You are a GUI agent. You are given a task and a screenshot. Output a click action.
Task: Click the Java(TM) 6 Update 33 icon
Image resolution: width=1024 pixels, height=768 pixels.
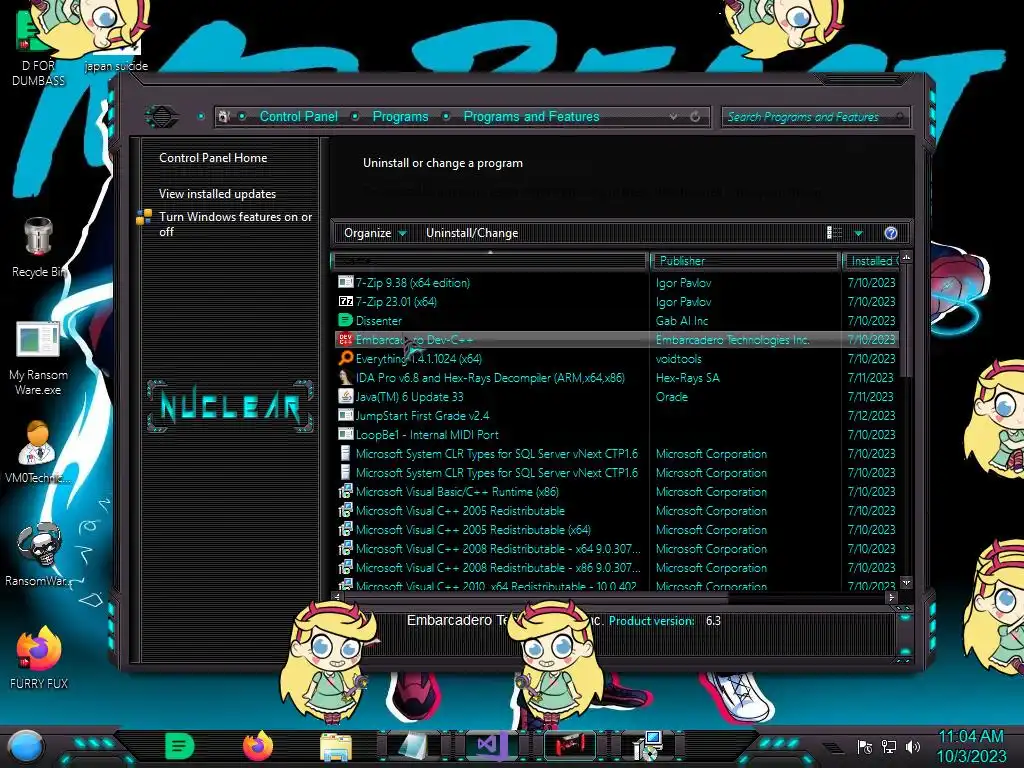click(345, 396)
